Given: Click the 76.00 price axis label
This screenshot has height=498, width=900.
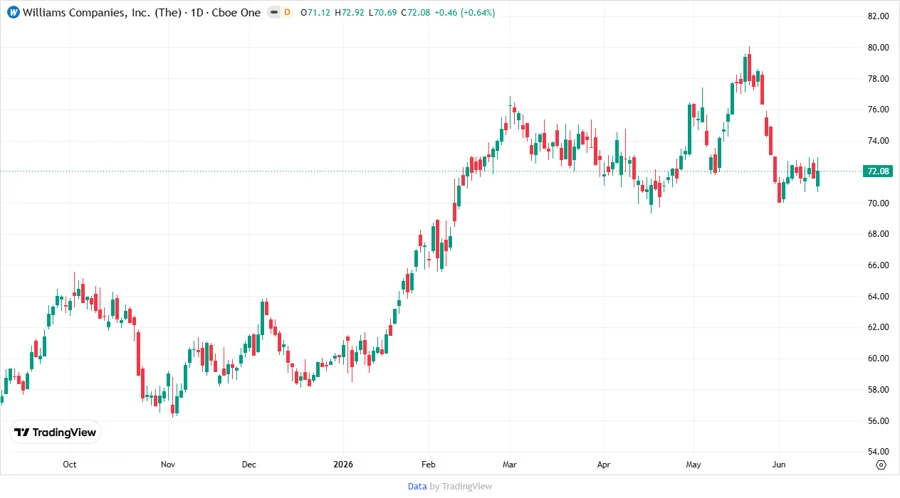Looking at the screenshot, I should click(x=878, y=110).
